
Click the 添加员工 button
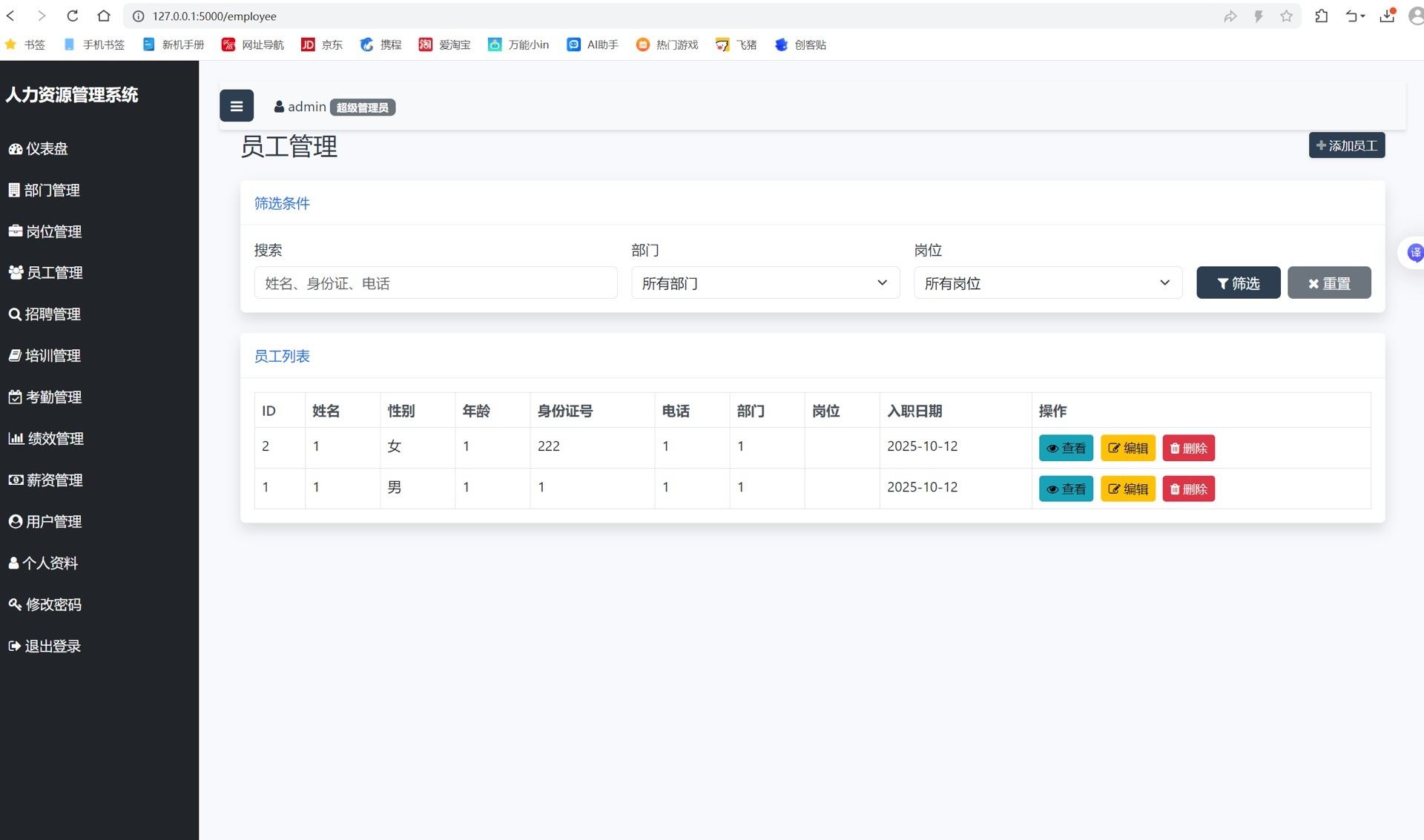(x=1346, y=145)
